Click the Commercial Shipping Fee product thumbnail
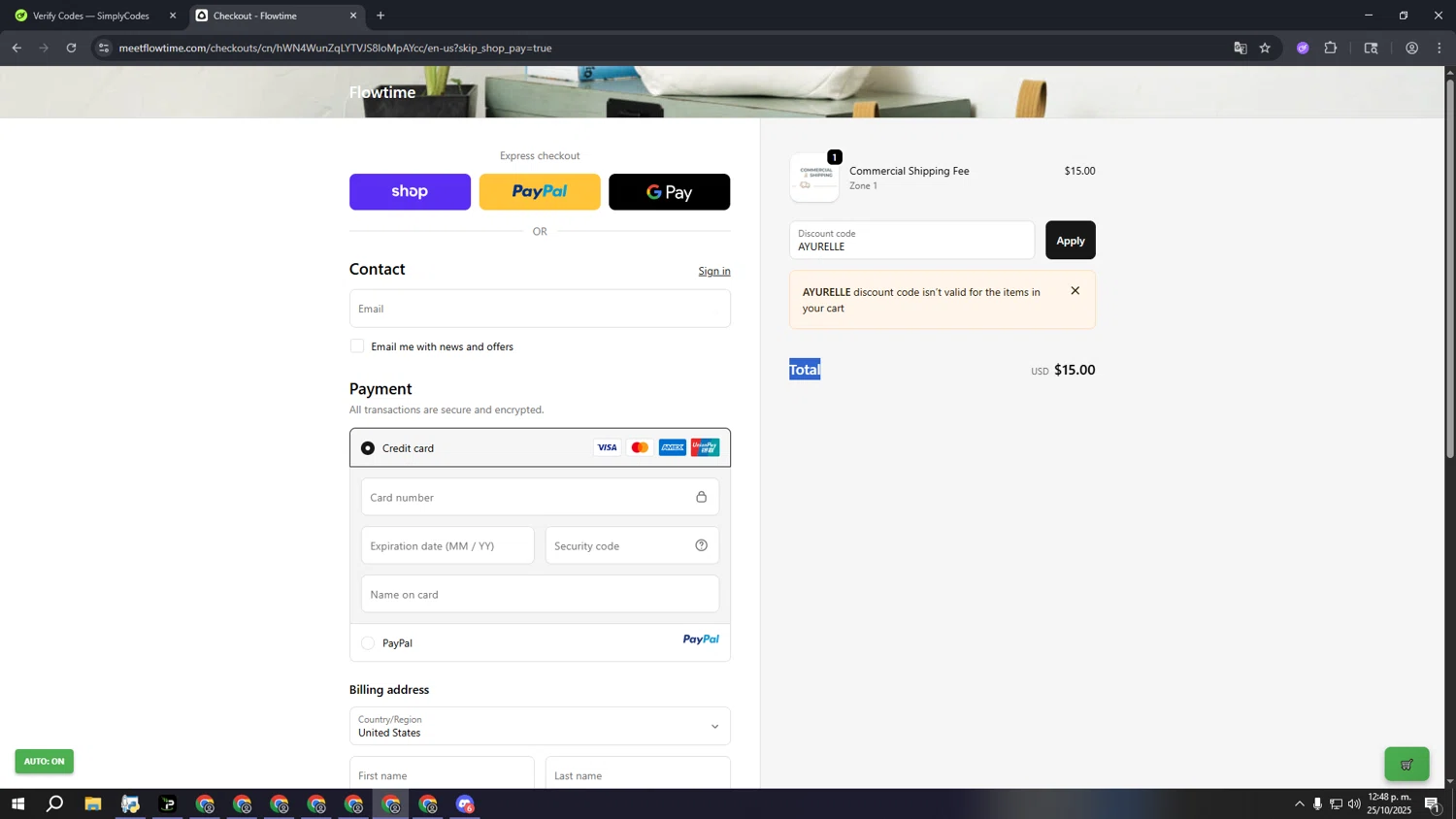The height and width of the screenshot is (819, 1456). 814,178
